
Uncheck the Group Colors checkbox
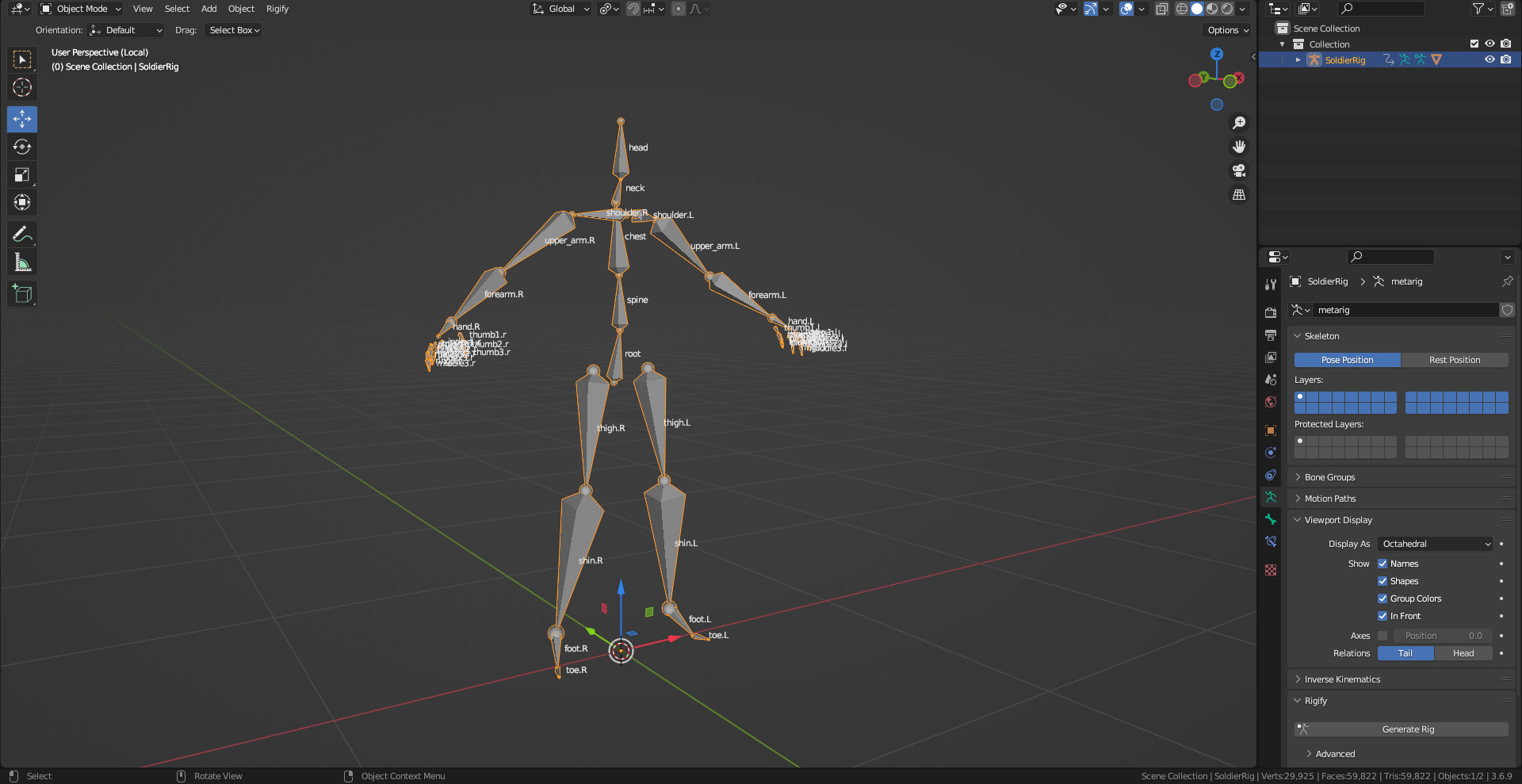click(x=1382, y=599)
